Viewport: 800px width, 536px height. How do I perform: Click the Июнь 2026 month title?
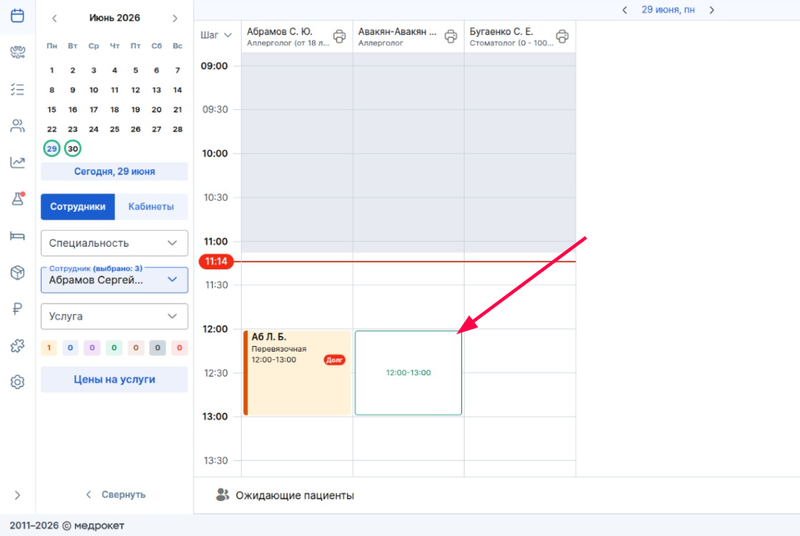[x=114, y=18]
